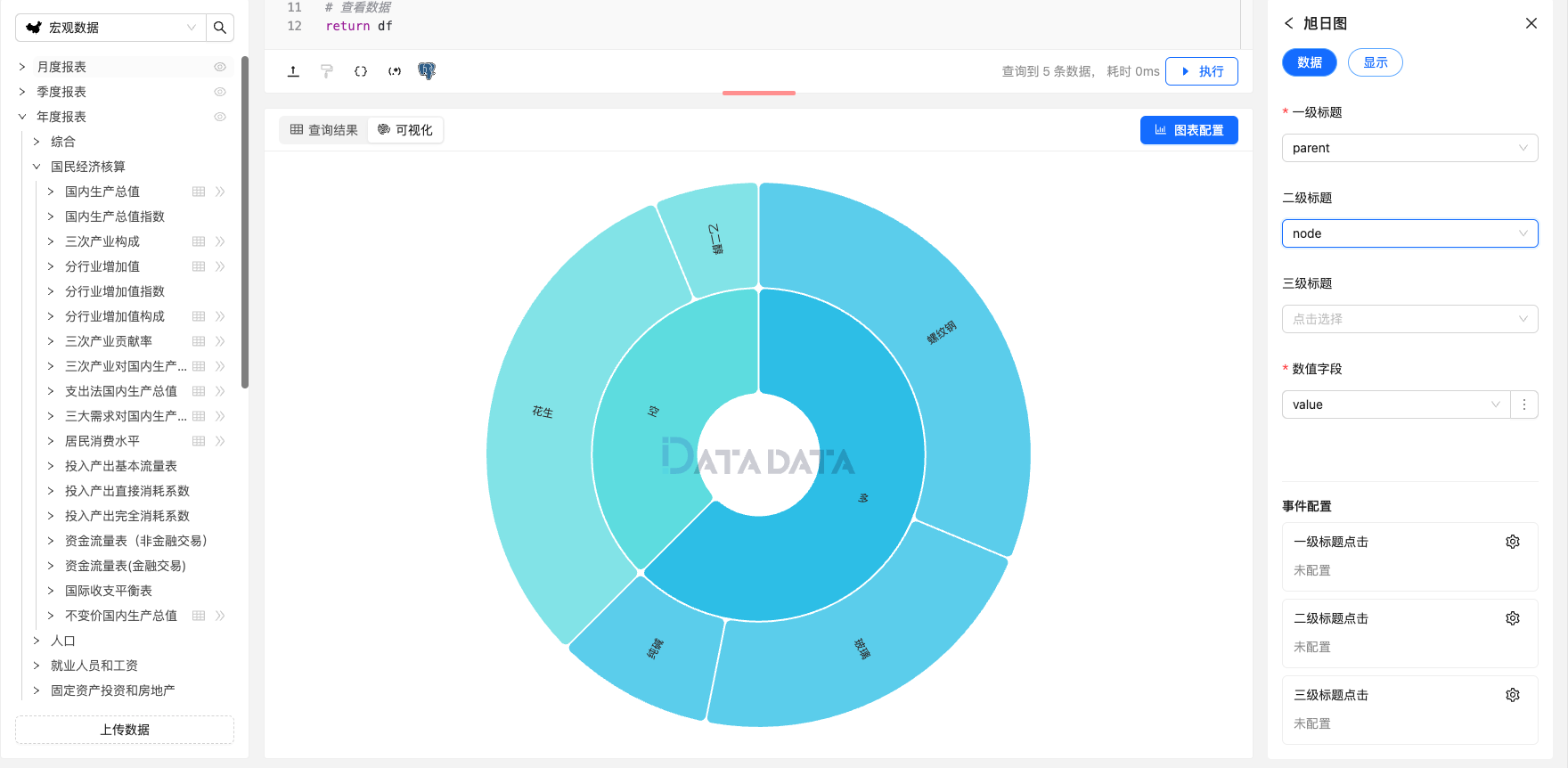Click the upload arrow icon in editor toolbar
Screen dimensions: 1568x768
pyautogui.click(x=293, y=71)
